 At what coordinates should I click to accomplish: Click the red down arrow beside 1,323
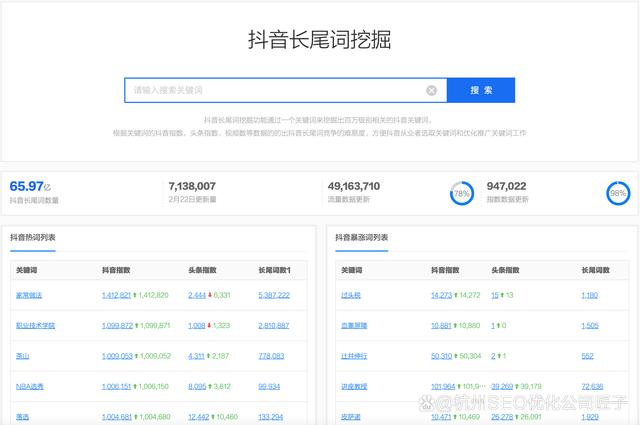(209, 325)
